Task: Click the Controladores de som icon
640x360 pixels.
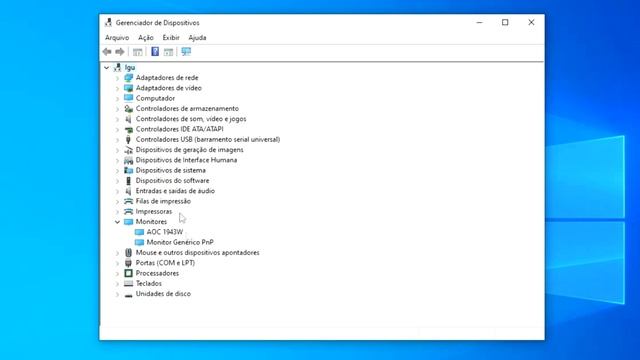Action: [x=129, y=119]
